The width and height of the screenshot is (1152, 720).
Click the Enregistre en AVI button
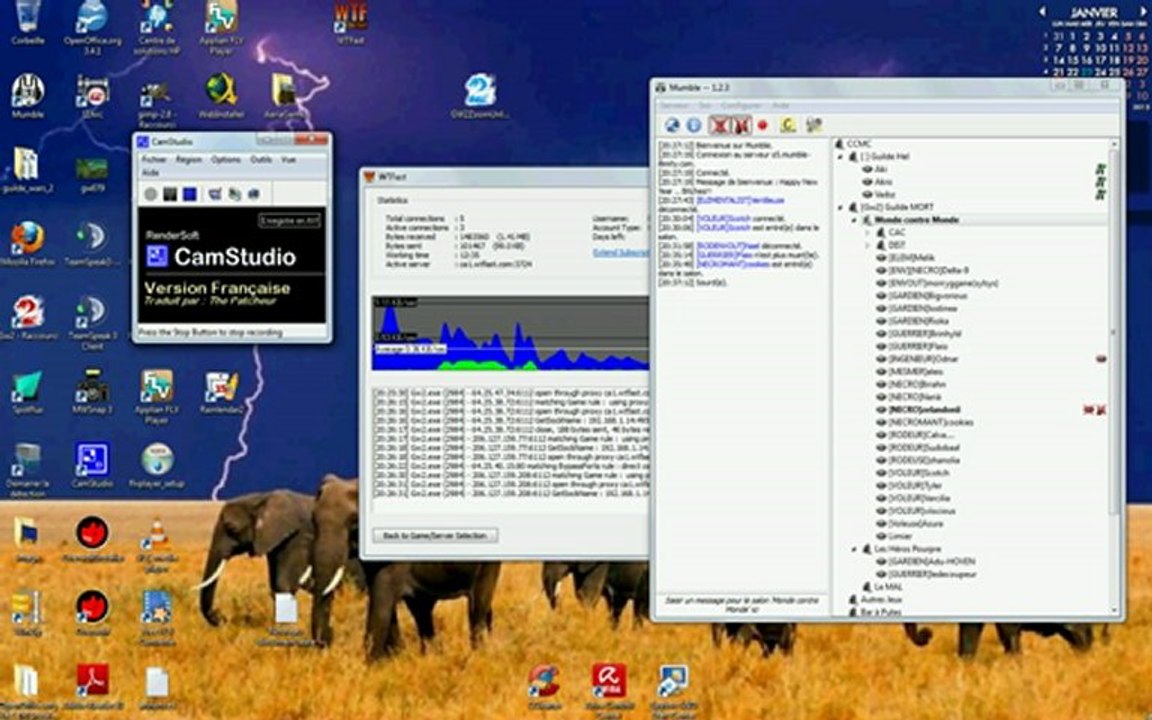coord(289,220)
